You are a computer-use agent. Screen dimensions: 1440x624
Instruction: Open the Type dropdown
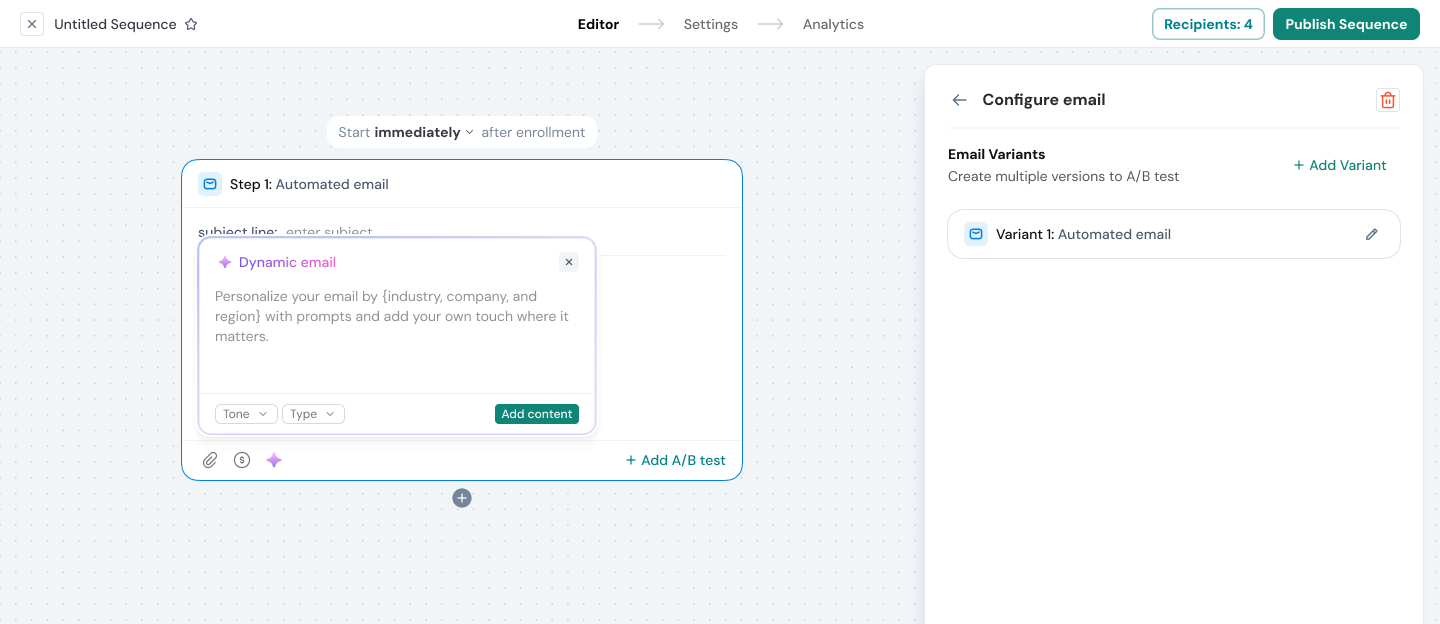[313, 414]
